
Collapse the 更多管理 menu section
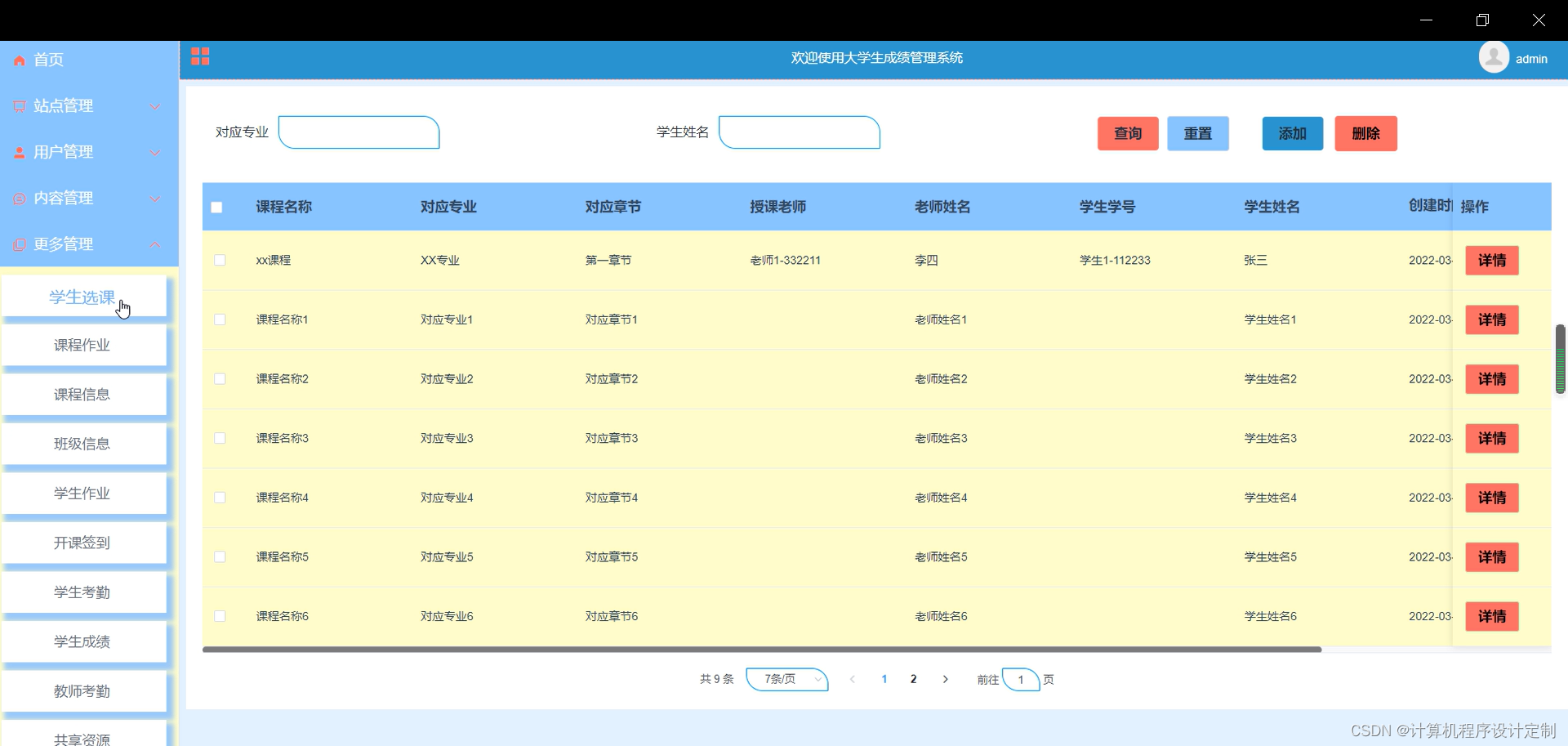154,243
